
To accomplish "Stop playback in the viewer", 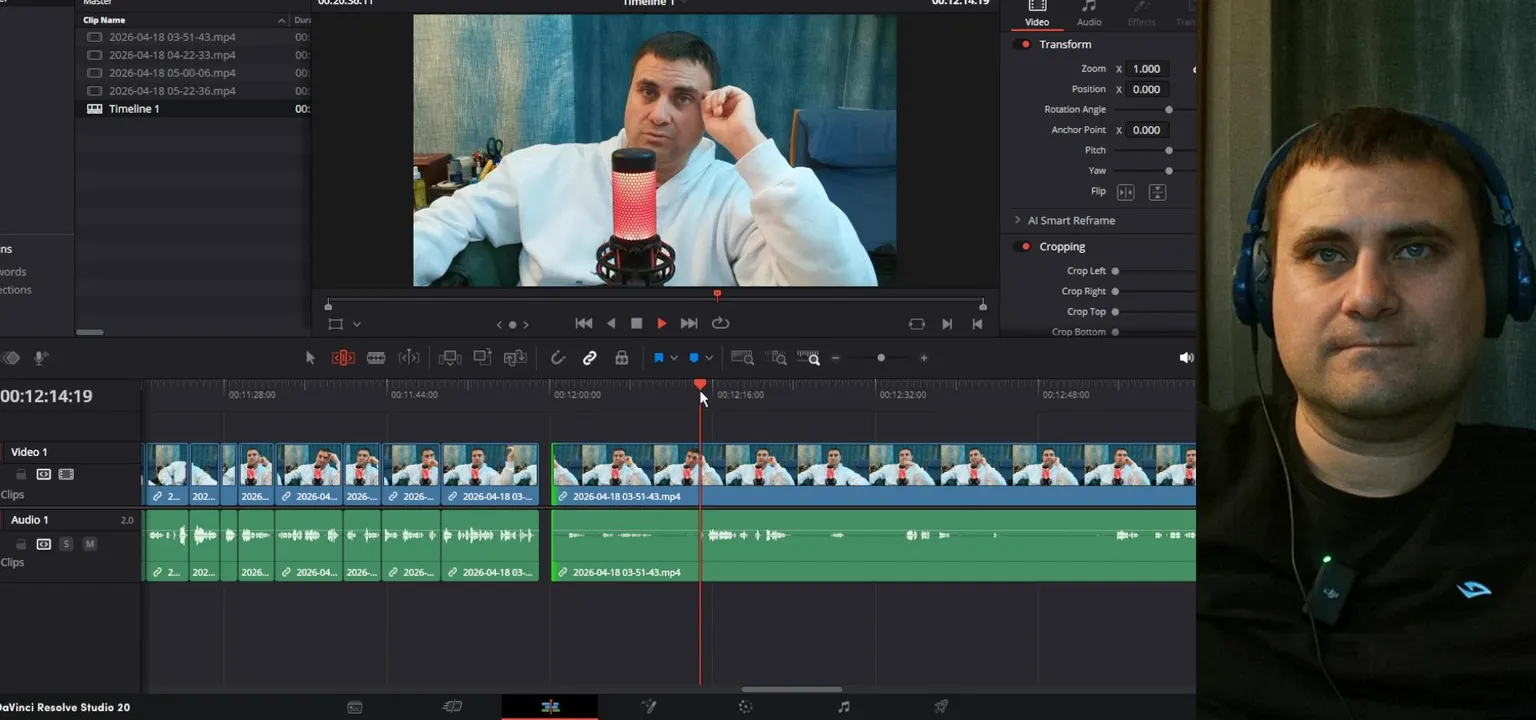I will click(x=636, y=324).
